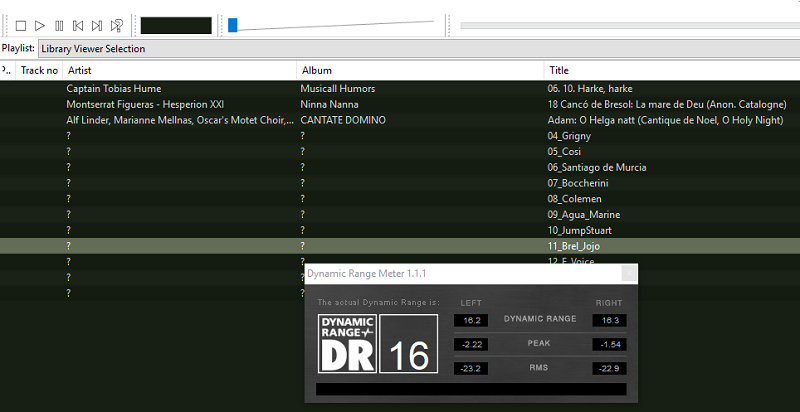Select artist 'Montserrat Figueras - Hesperion XXI'
This screenshot has width=800, height=412.
click(145, 105)
